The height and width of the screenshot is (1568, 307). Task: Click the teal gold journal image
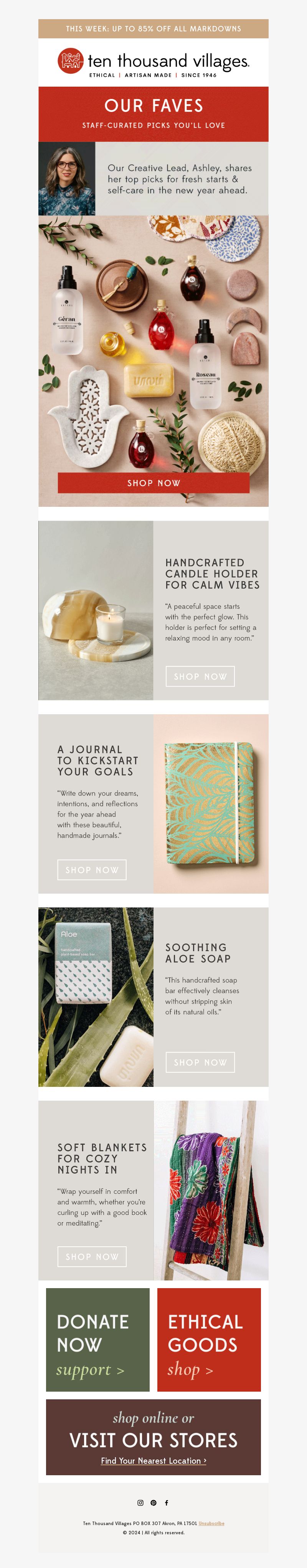click(211, 804)
